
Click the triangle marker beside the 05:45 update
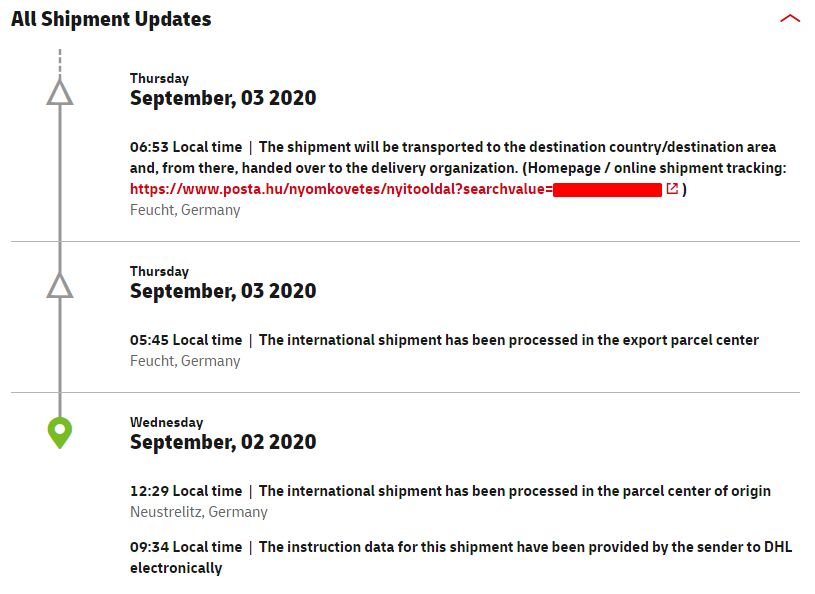pyautogui.click(x=60, y=286)
